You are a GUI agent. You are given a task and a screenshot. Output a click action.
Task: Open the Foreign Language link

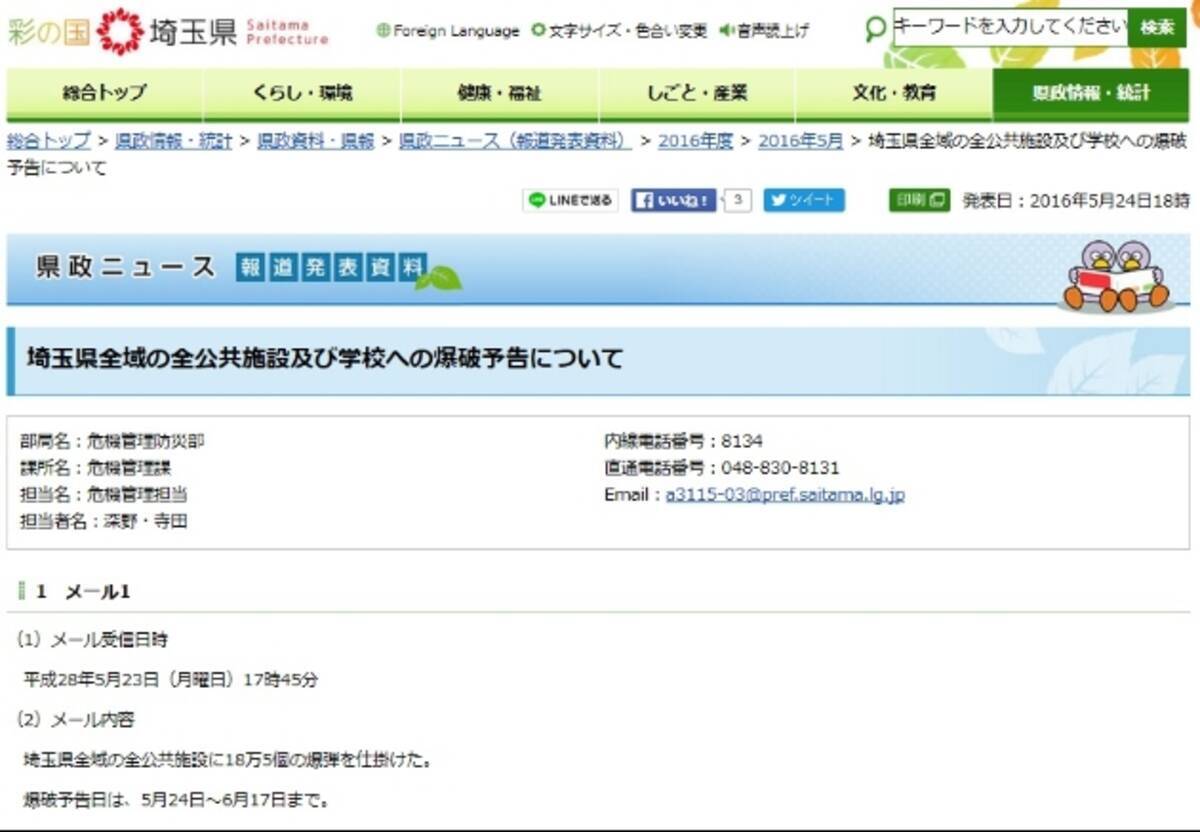point(448,31)
